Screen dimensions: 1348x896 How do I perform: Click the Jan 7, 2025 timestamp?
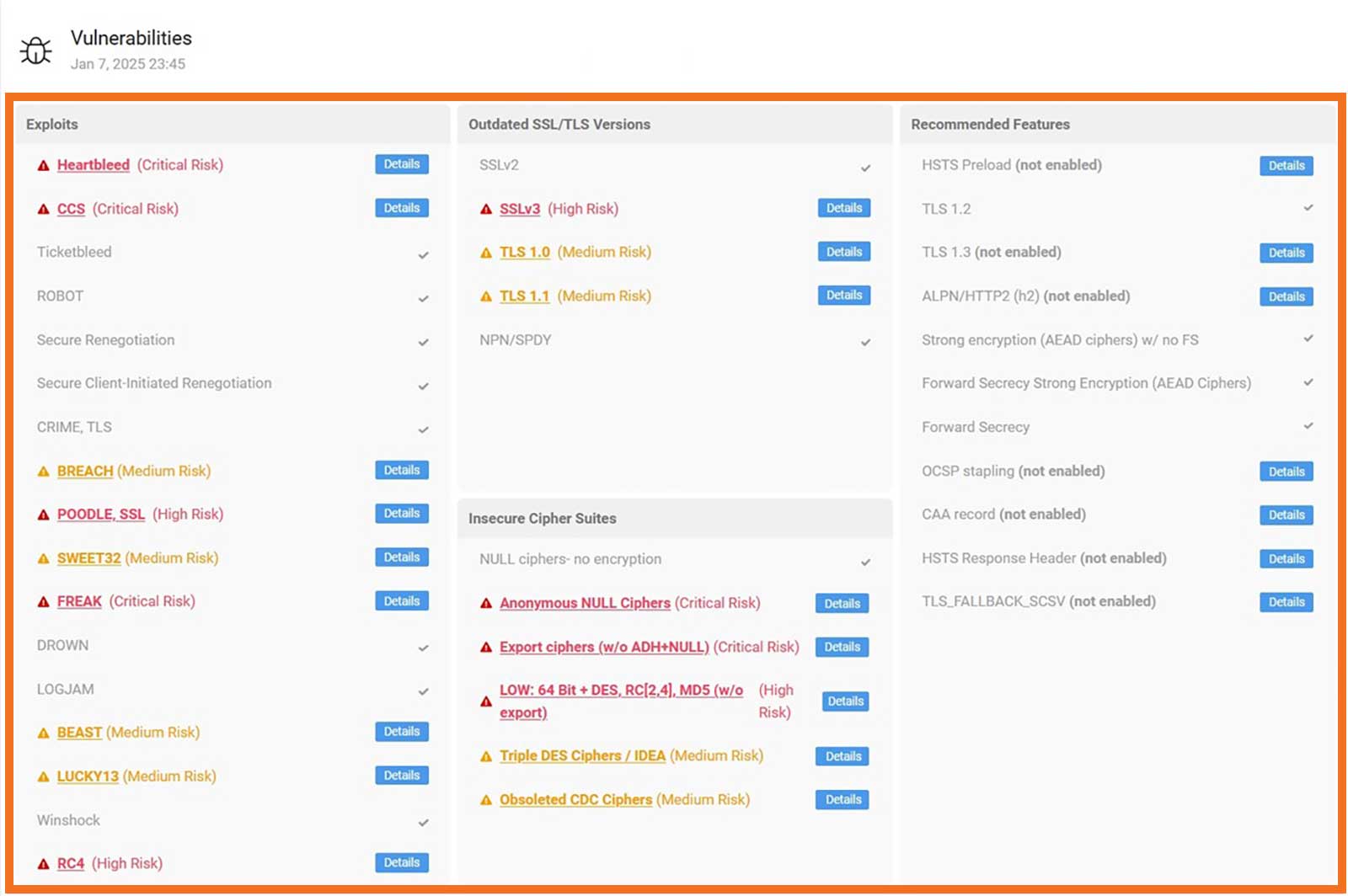pos(129,63)
